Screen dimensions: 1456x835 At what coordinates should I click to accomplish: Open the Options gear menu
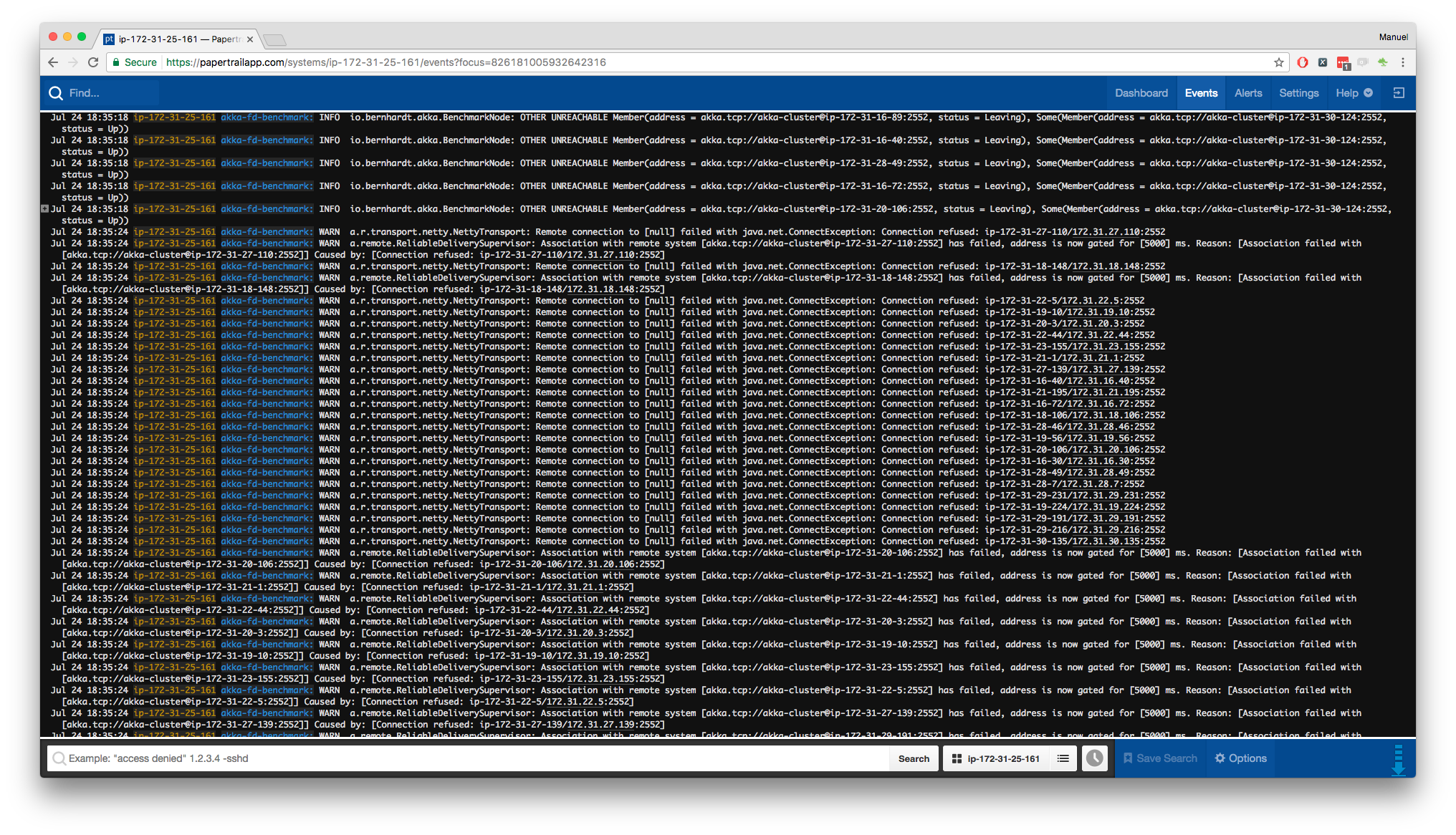(x=1240, y=758)
